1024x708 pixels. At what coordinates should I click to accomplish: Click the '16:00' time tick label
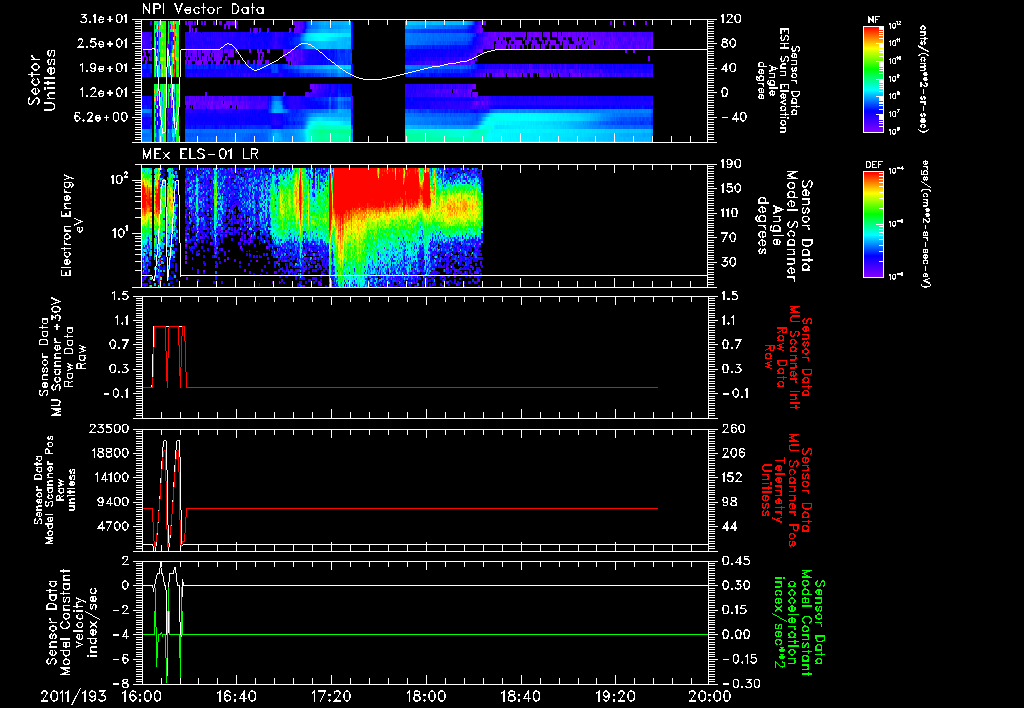142,696
